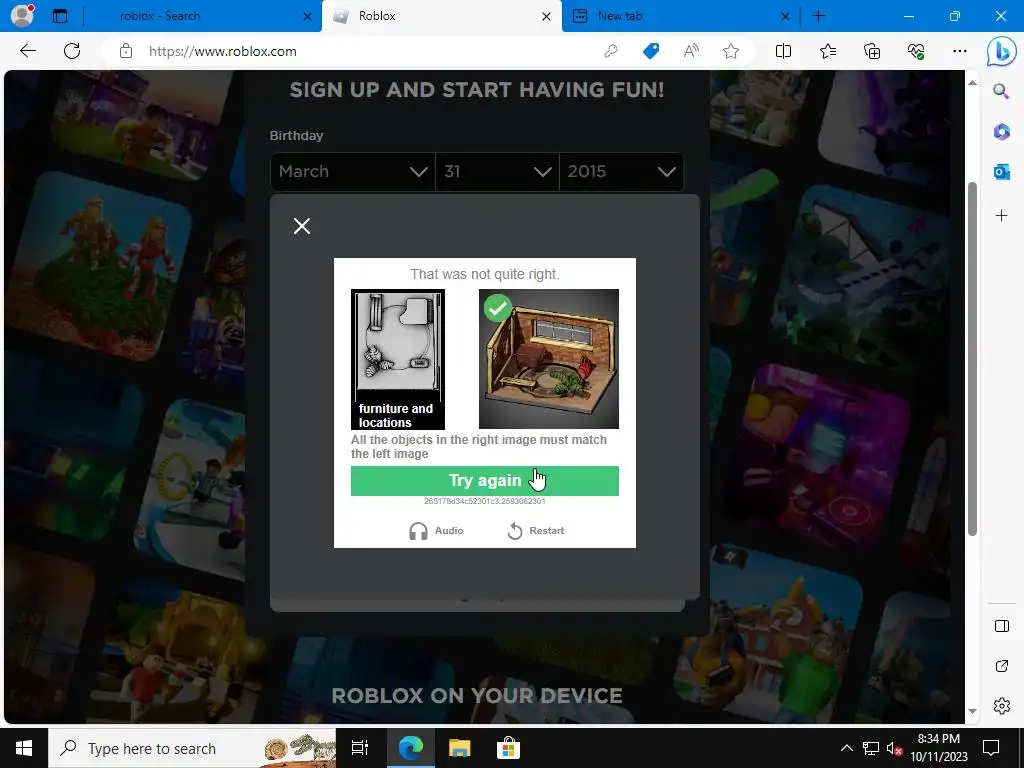The image size is (1024, 768).
Task: Restart the captcha challenge
Action: (x=536, y=531)
